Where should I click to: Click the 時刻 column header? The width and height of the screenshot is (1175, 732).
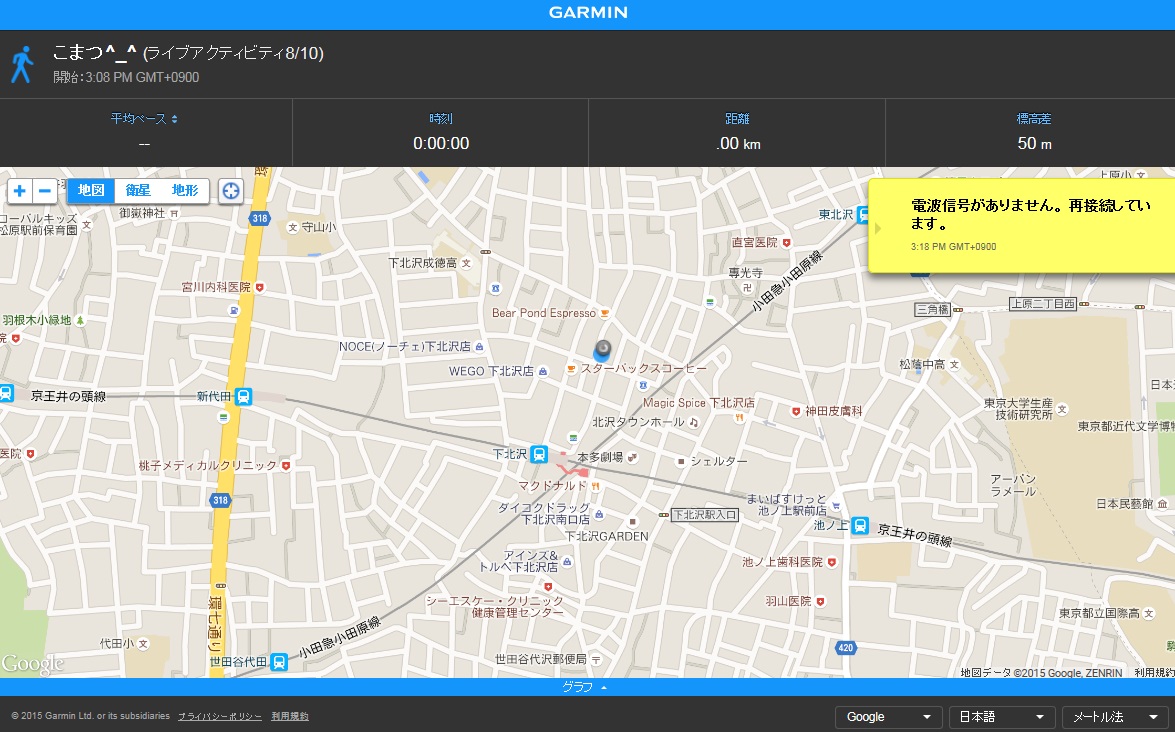[441, 118]
